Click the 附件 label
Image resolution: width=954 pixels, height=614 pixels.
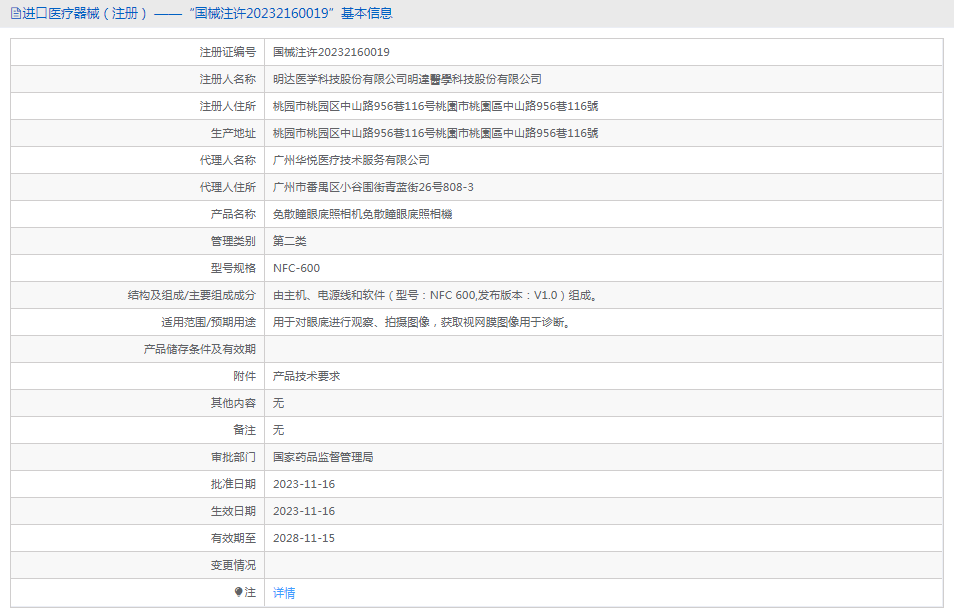pyautogui.click(x=245, y=376)
